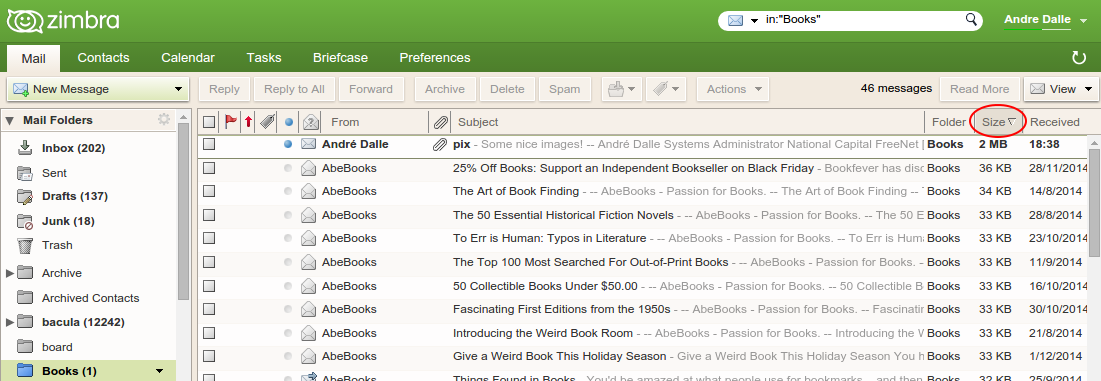Viewport: 1101px width, 381px height.
Task: Toggle read dot on 'Fascinating First Editions' row
Action: tap(288, 309)
